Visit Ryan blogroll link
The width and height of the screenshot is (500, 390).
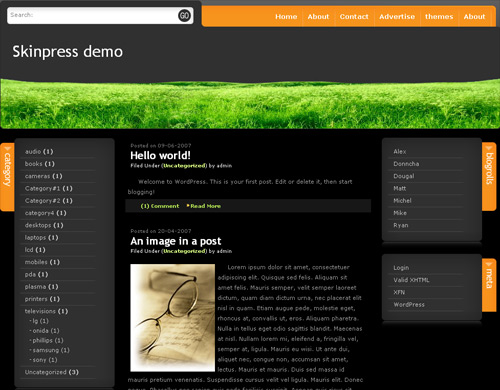401,225
